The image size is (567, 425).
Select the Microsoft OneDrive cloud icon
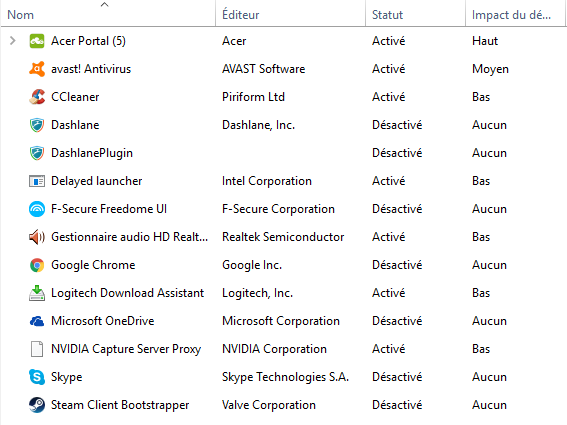[x=37, y=321]
